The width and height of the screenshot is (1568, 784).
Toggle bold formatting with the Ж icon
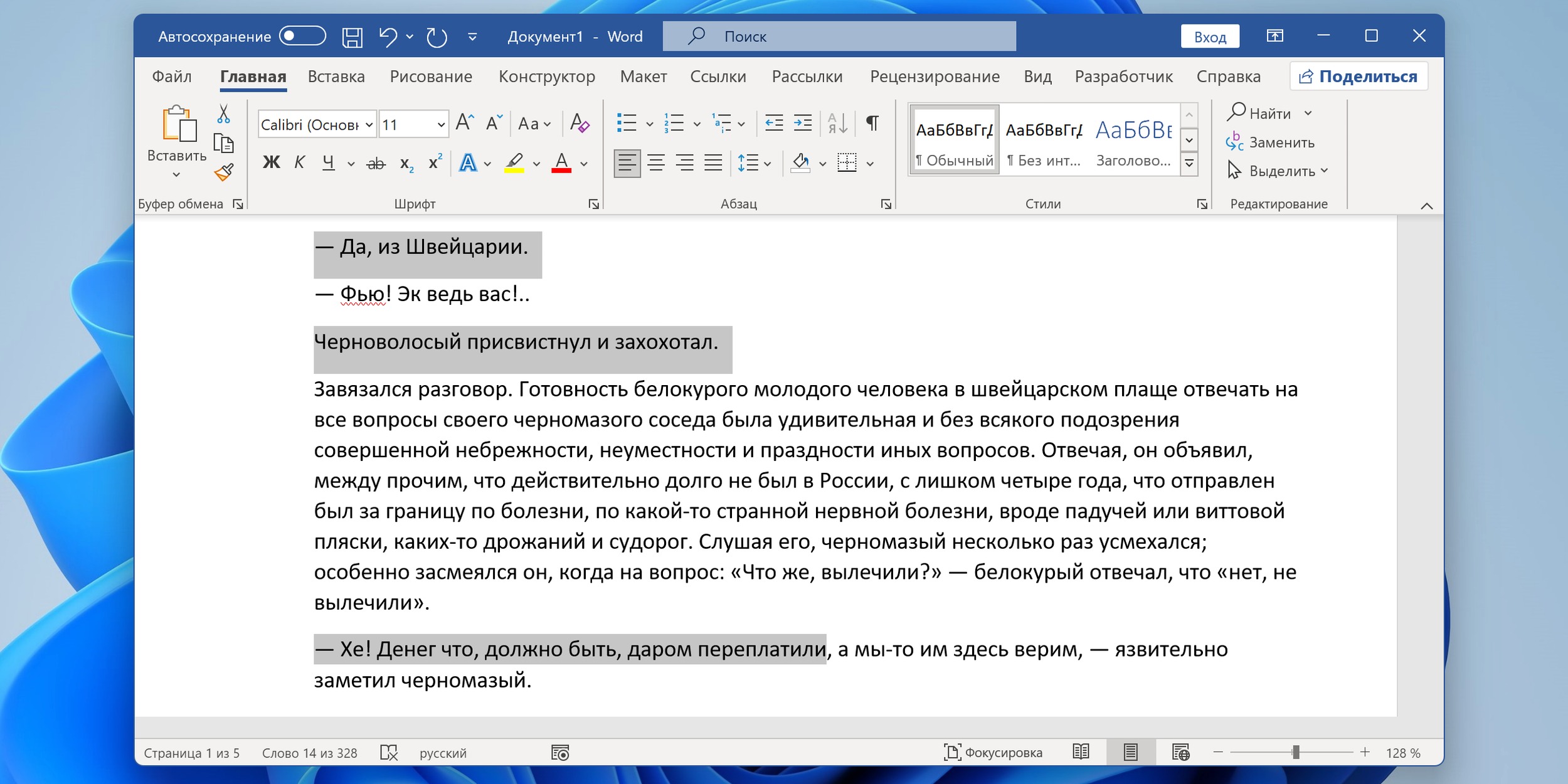[x=271, y=162]
